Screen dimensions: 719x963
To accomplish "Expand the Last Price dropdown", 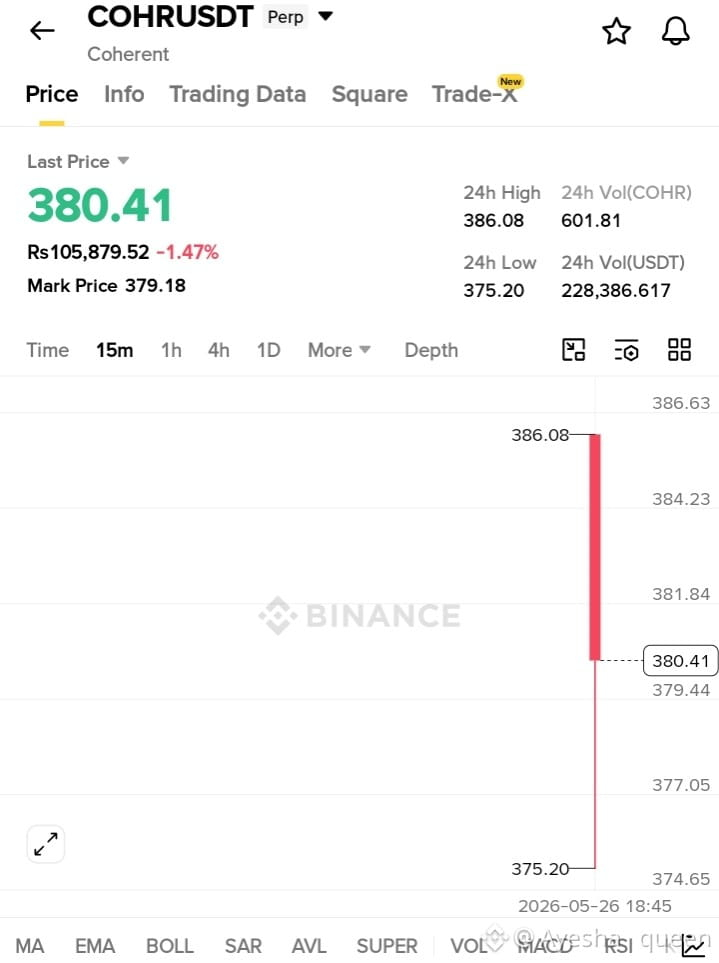I will coord(123,161).
